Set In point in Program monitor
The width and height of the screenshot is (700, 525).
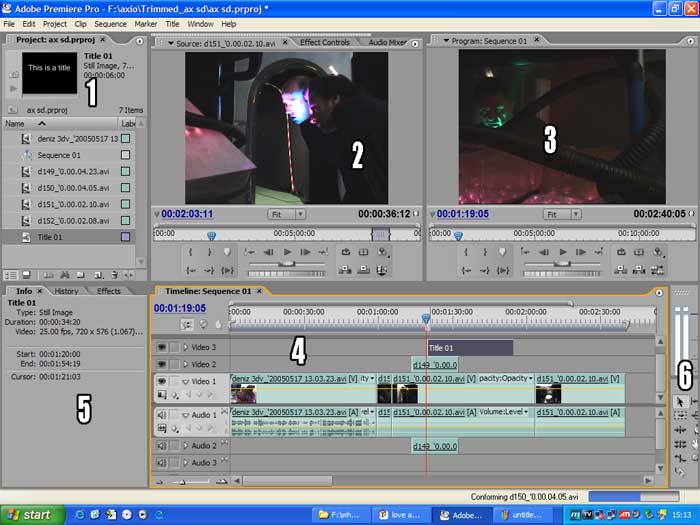click(466, 252)
